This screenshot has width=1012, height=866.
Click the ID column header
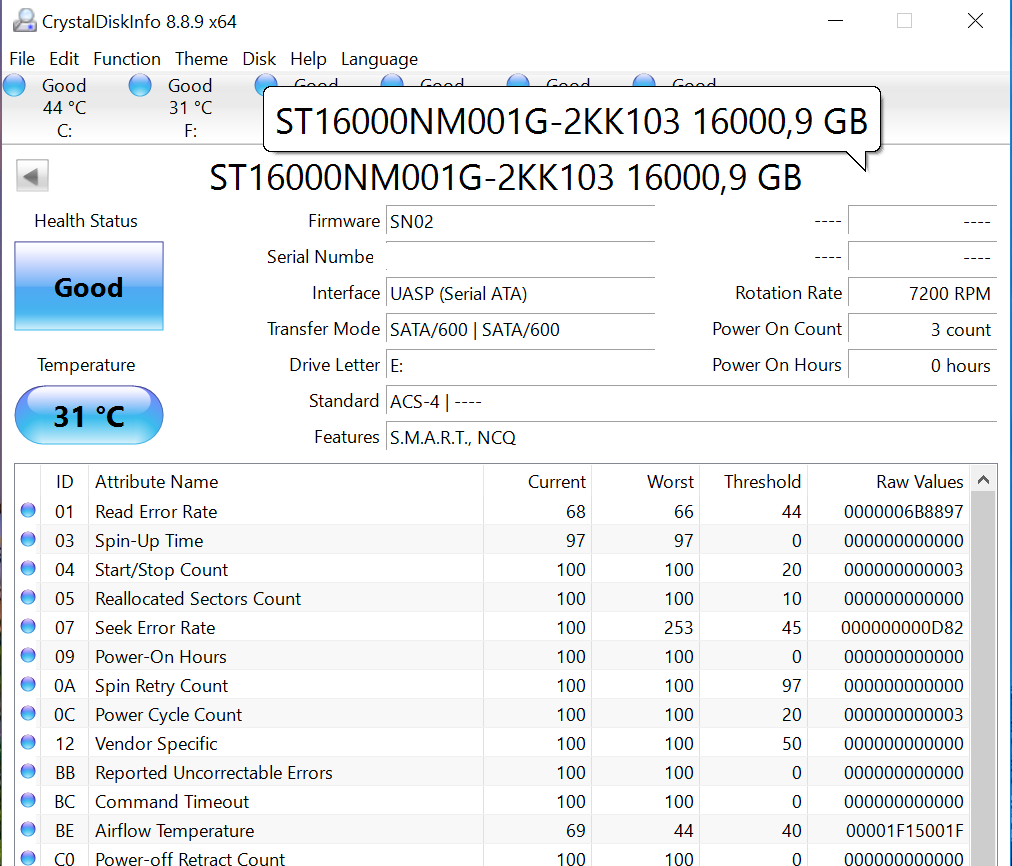(65, 482)
